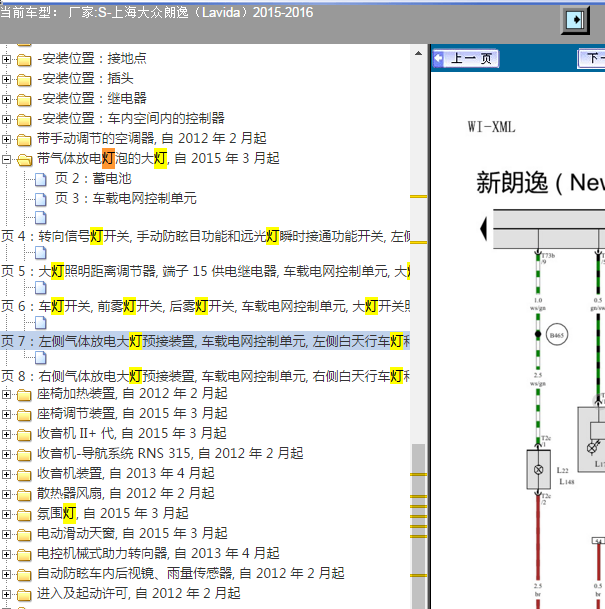Click folder icon of 收音机 II+ 代
The height and width of the screenshot is (609, 605).
click(24, 435)
